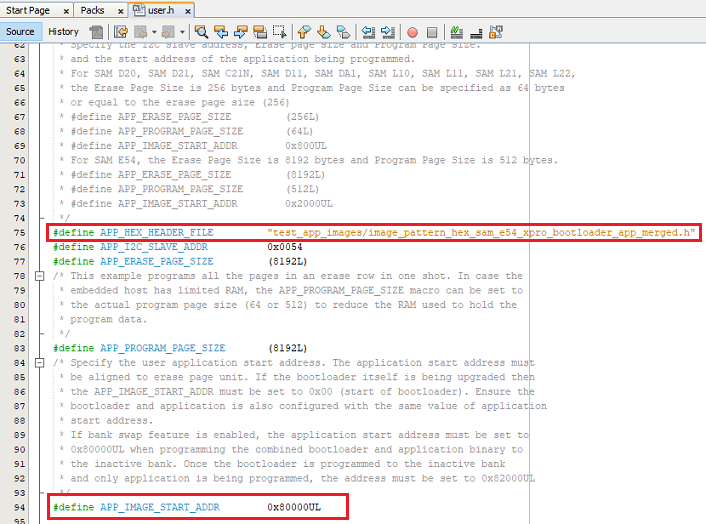
Task: Go to Previous Bookmark icon
Action: pos(304,32)
